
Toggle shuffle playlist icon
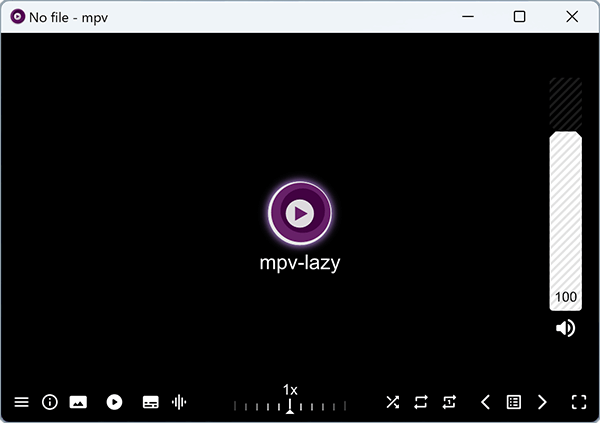click(x=393, y=402)
